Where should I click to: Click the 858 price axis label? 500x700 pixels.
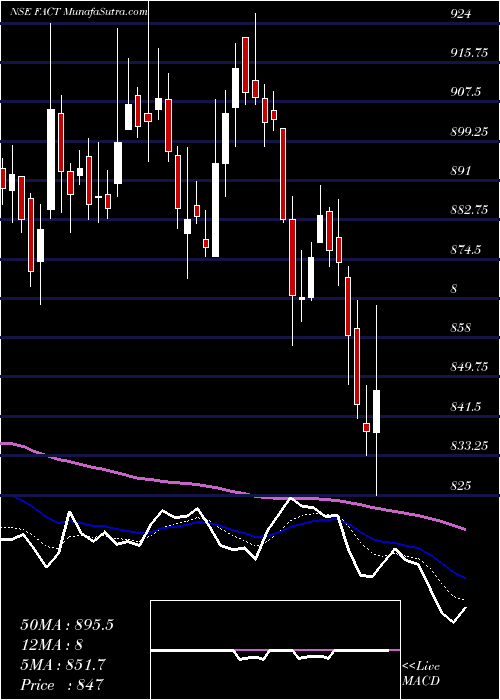coord(461,328)
